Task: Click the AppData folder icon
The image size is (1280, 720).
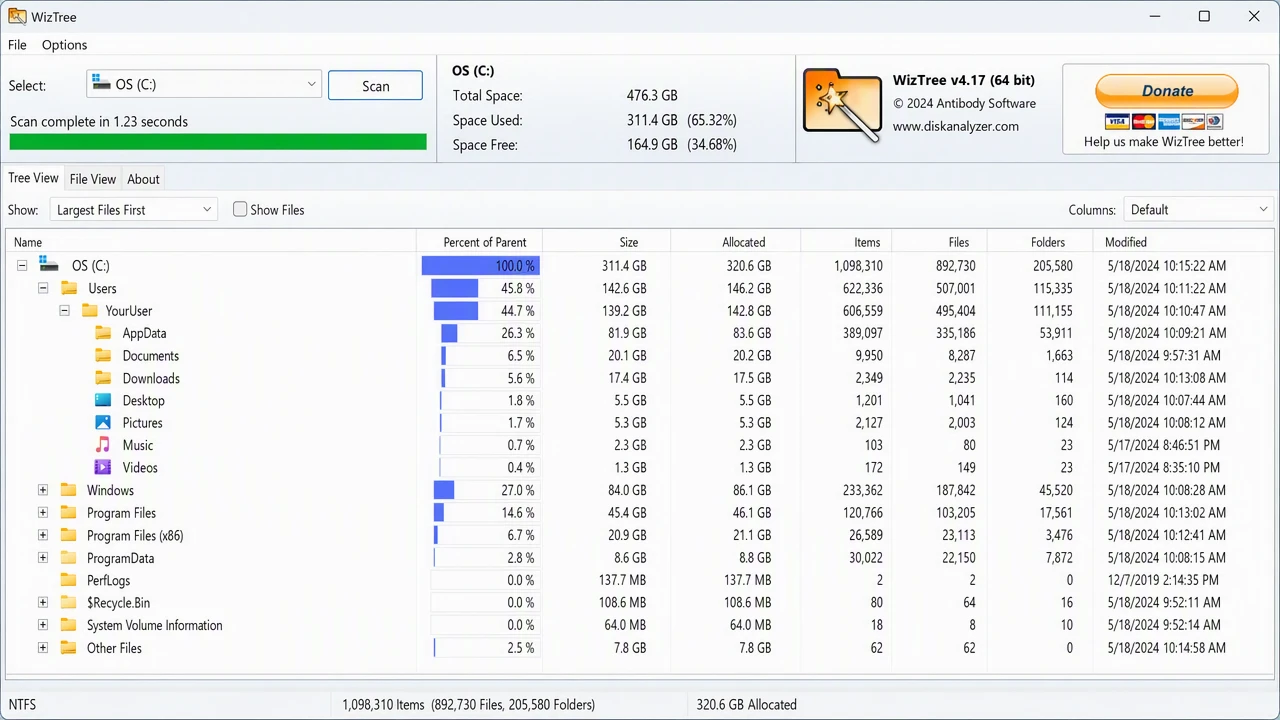Action: point(103,333)
